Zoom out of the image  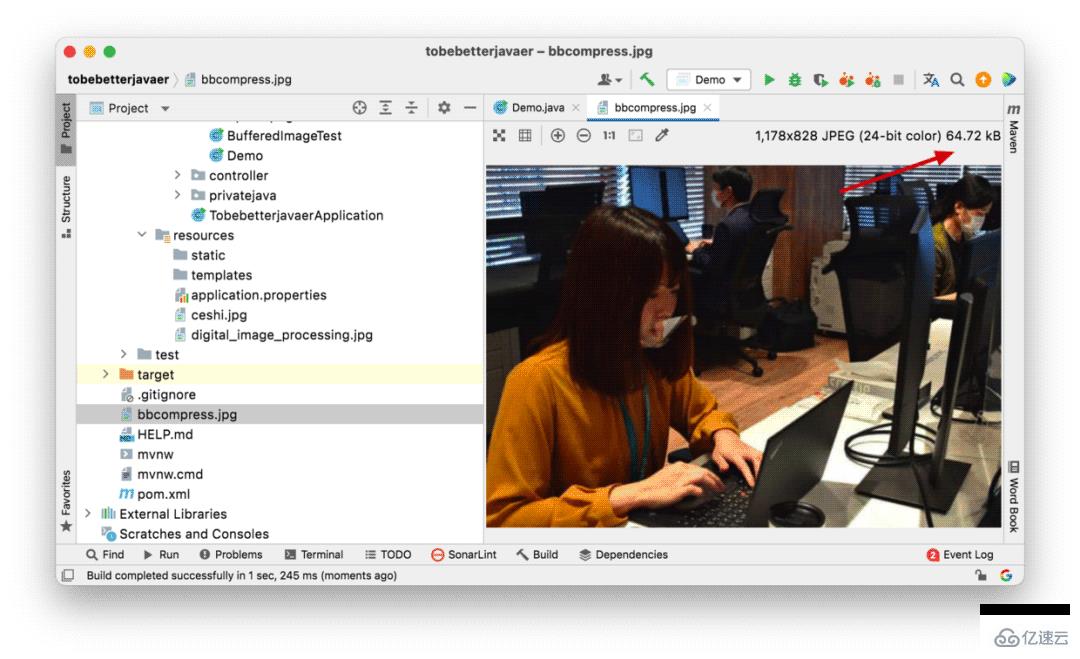583,136
